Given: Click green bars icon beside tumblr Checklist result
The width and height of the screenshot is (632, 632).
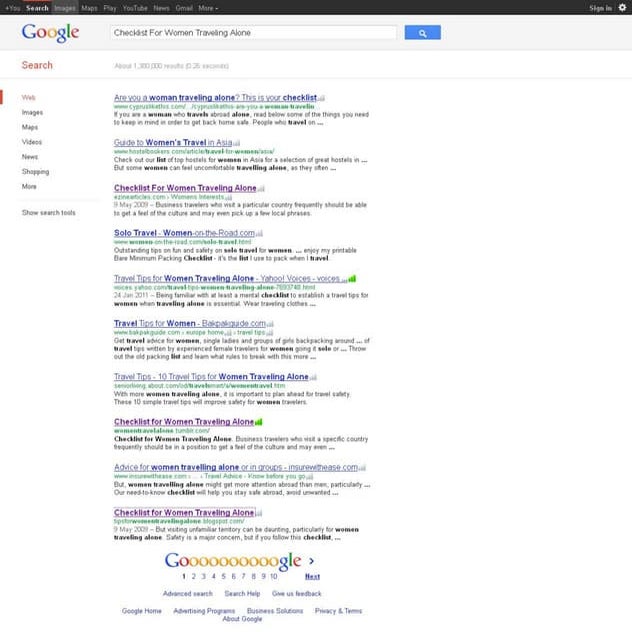Looking at the screenshot, I should (x=259, y=422).
